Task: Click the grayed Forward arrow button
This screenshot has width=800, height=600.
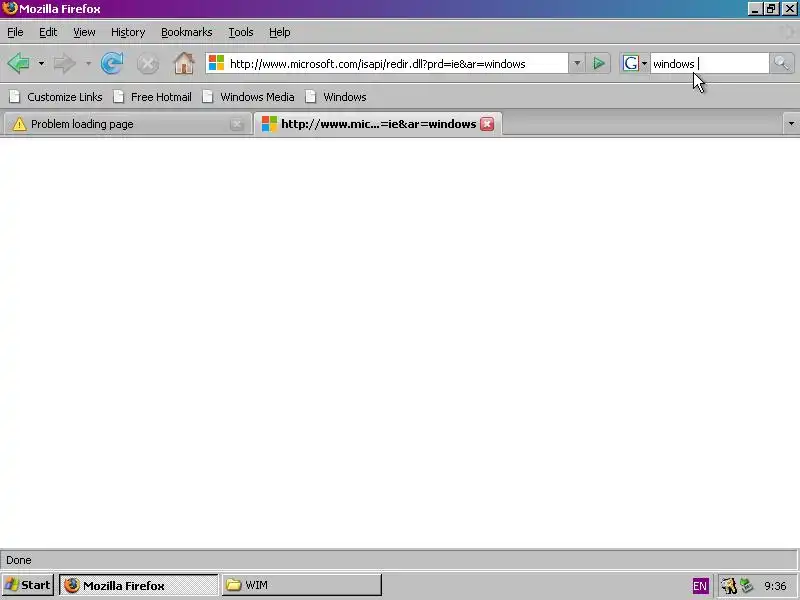Action: pos(64,64)
